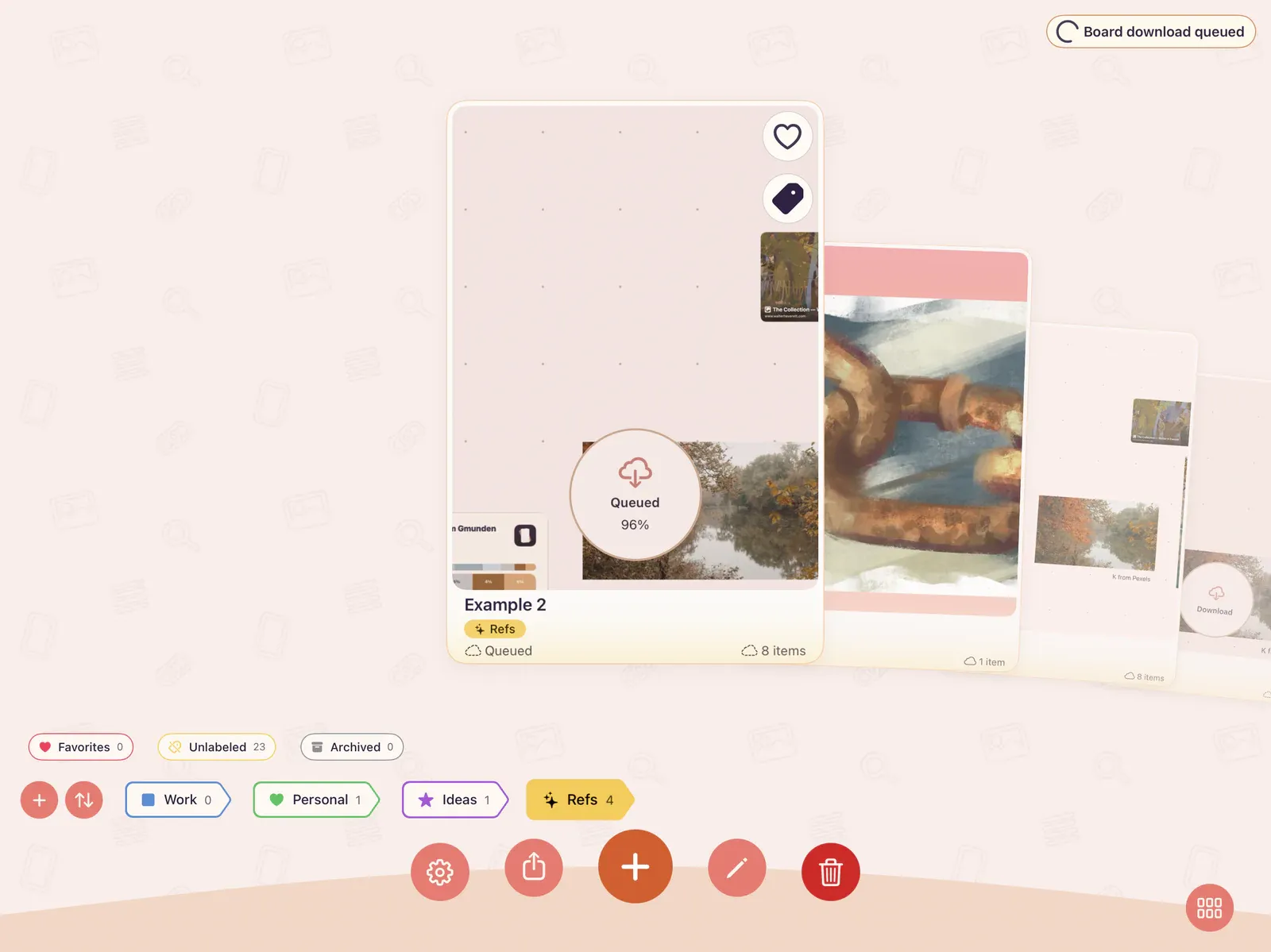Click the 1 item count on second card
Image resolution: width=1271 pixels, height=952 pixels.
(x=984, y=661)
